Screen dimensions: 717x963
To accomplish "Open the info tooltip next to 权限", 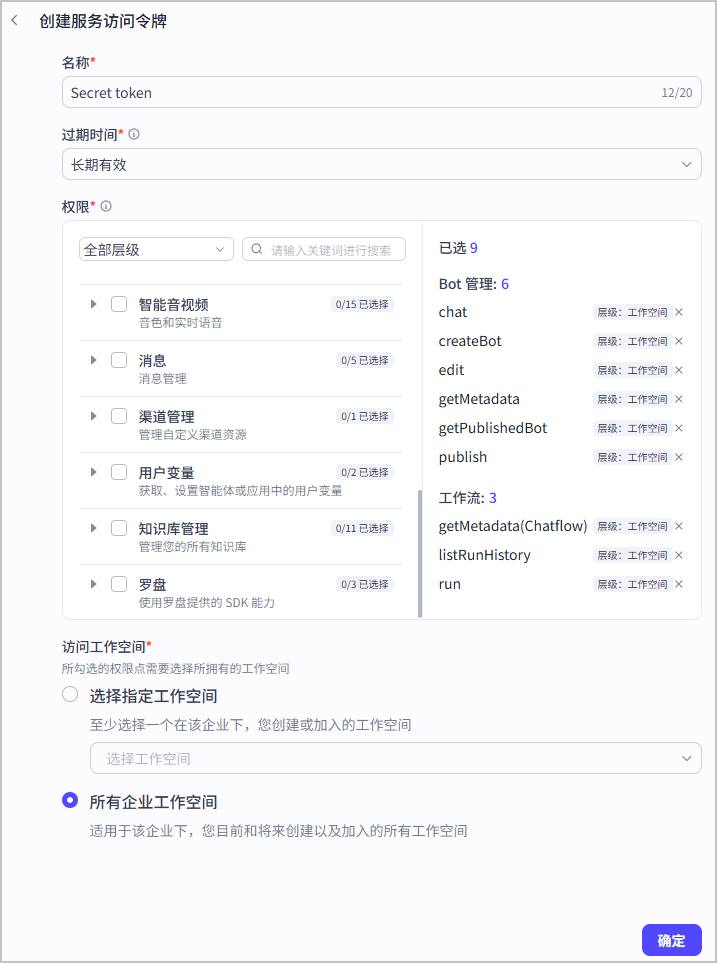I will pos(106,206).
